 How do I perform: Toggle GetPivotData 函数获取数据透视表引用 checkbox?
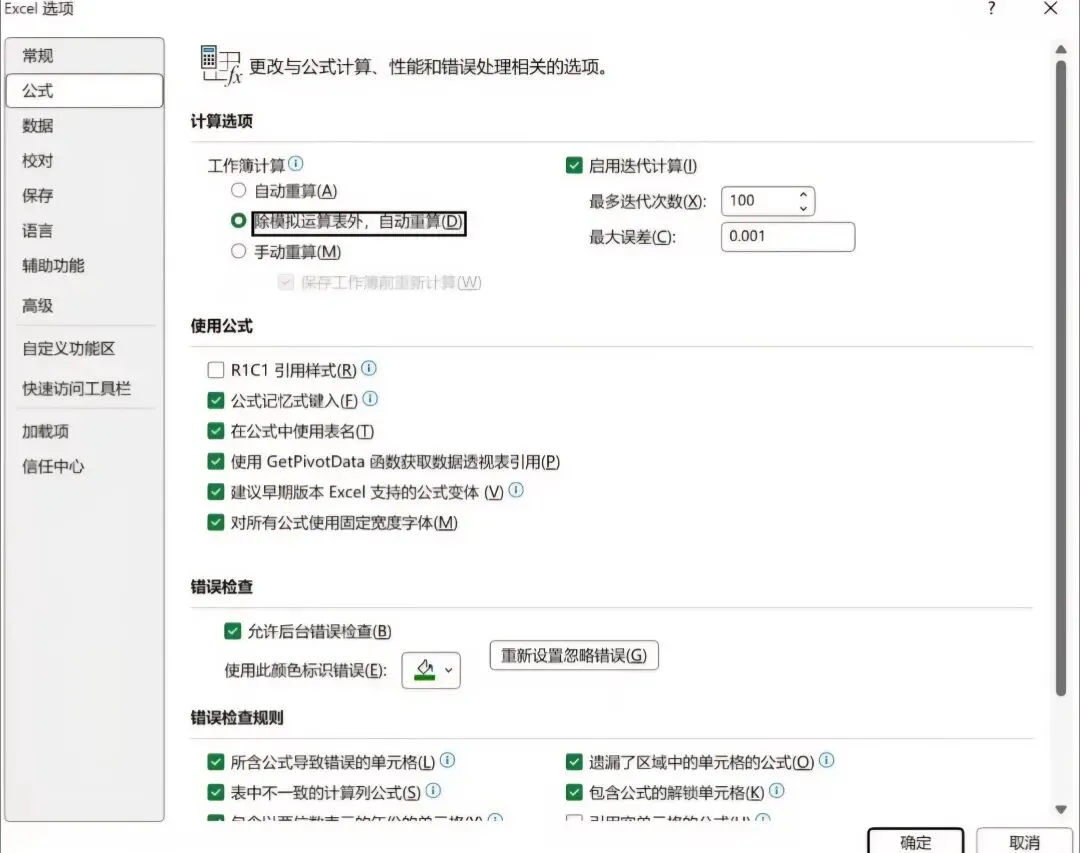[x=216, y=461]
